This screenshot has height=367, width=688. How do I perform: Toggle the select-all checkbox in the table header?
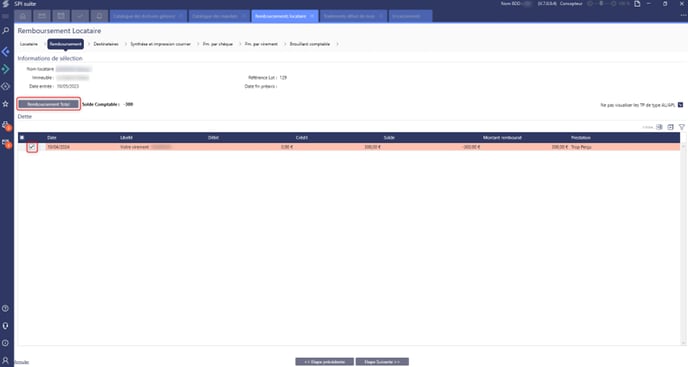[x=22, y=137]
